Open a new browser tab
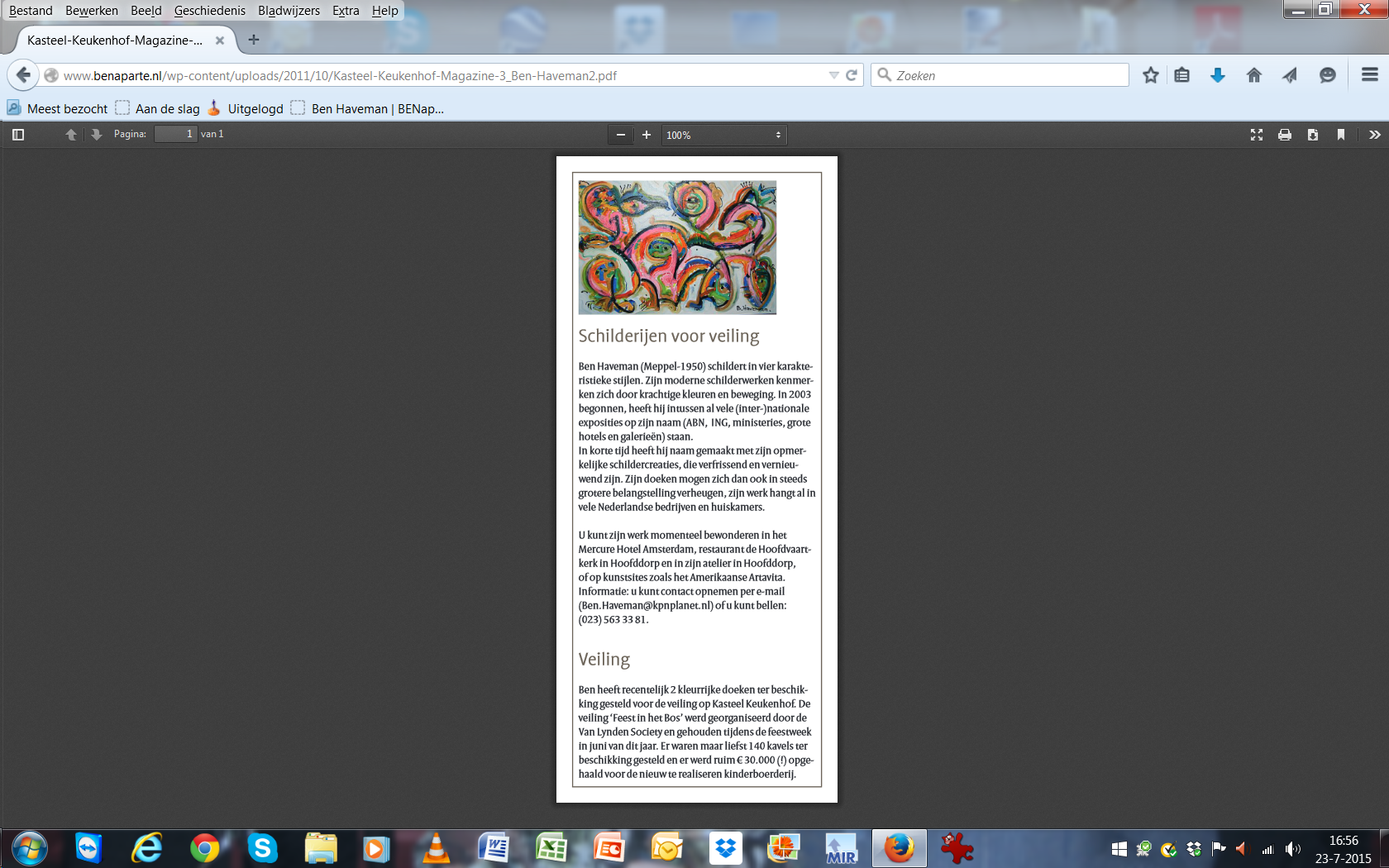This screenshot has width=1389, height=868. 254,40
